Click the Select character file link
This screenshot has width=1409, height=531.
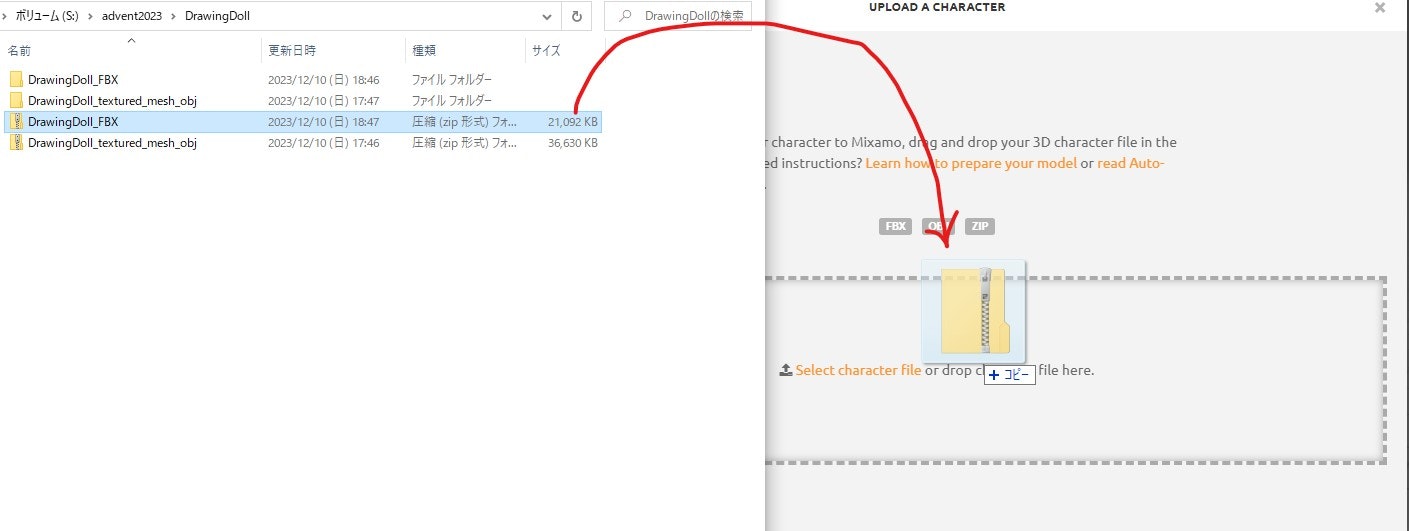[858, 370]
